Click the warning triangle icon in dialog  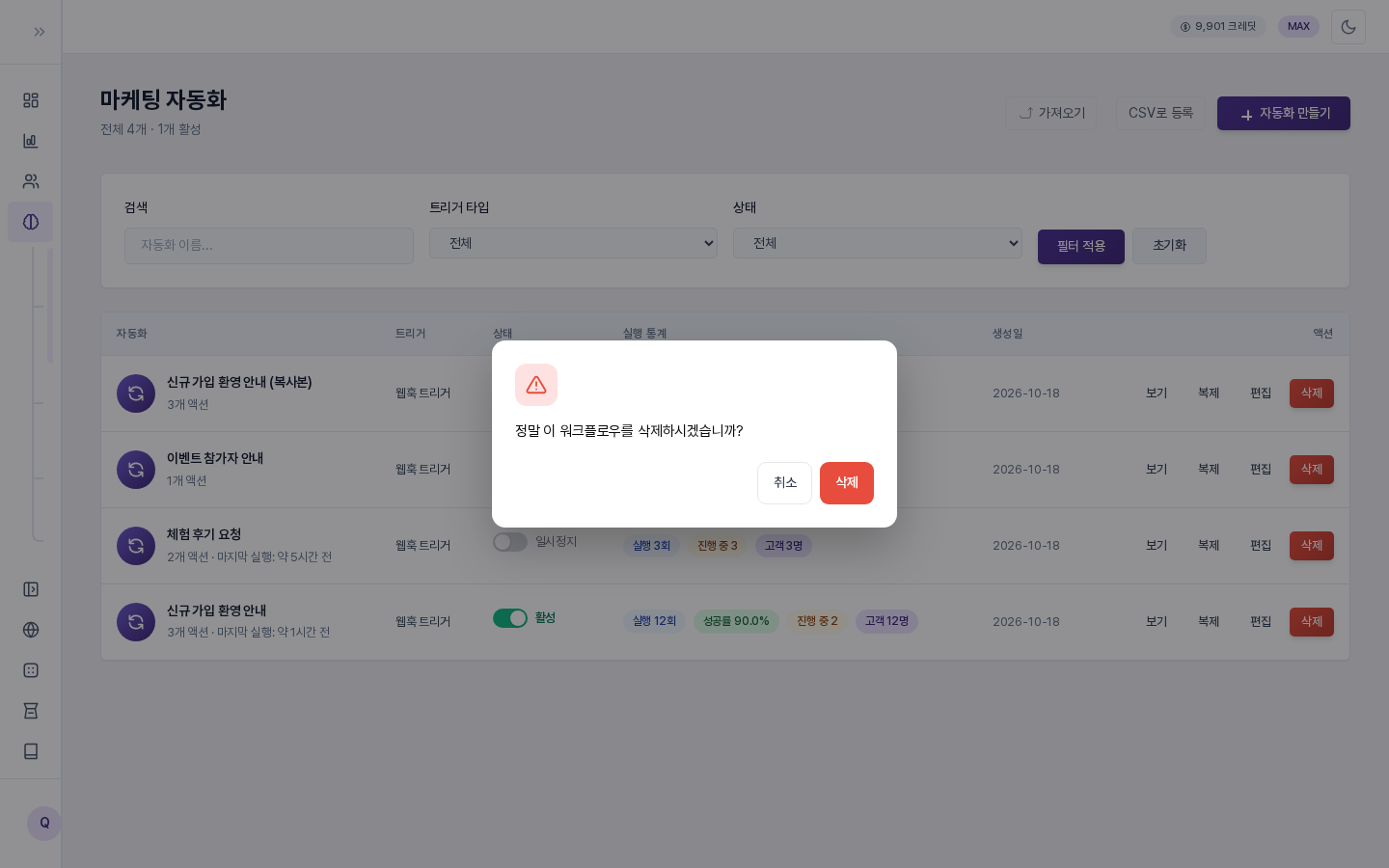tap(536, 385)
